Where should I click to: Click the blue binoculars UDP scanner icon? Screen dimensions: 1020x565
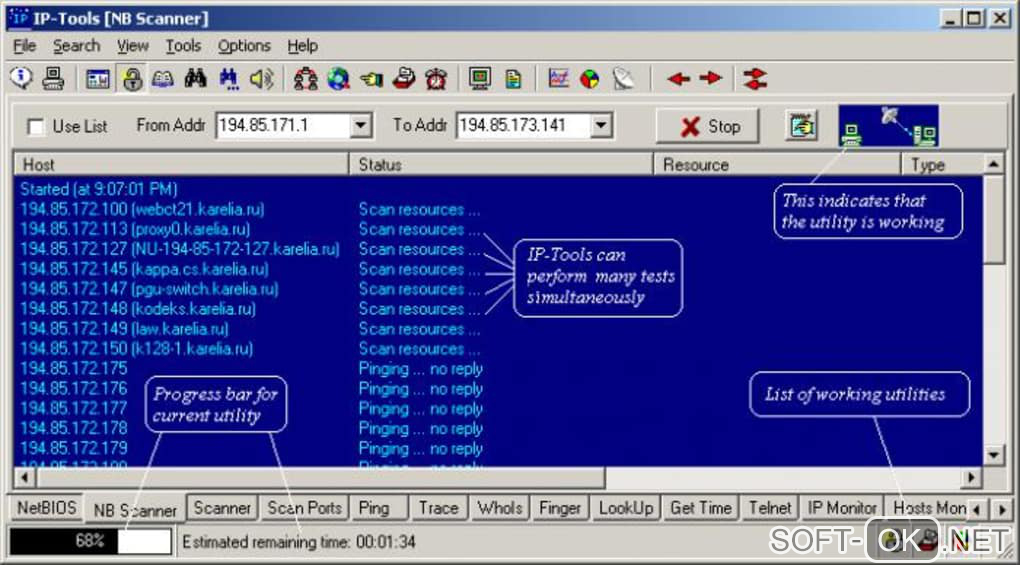point(228,79)
